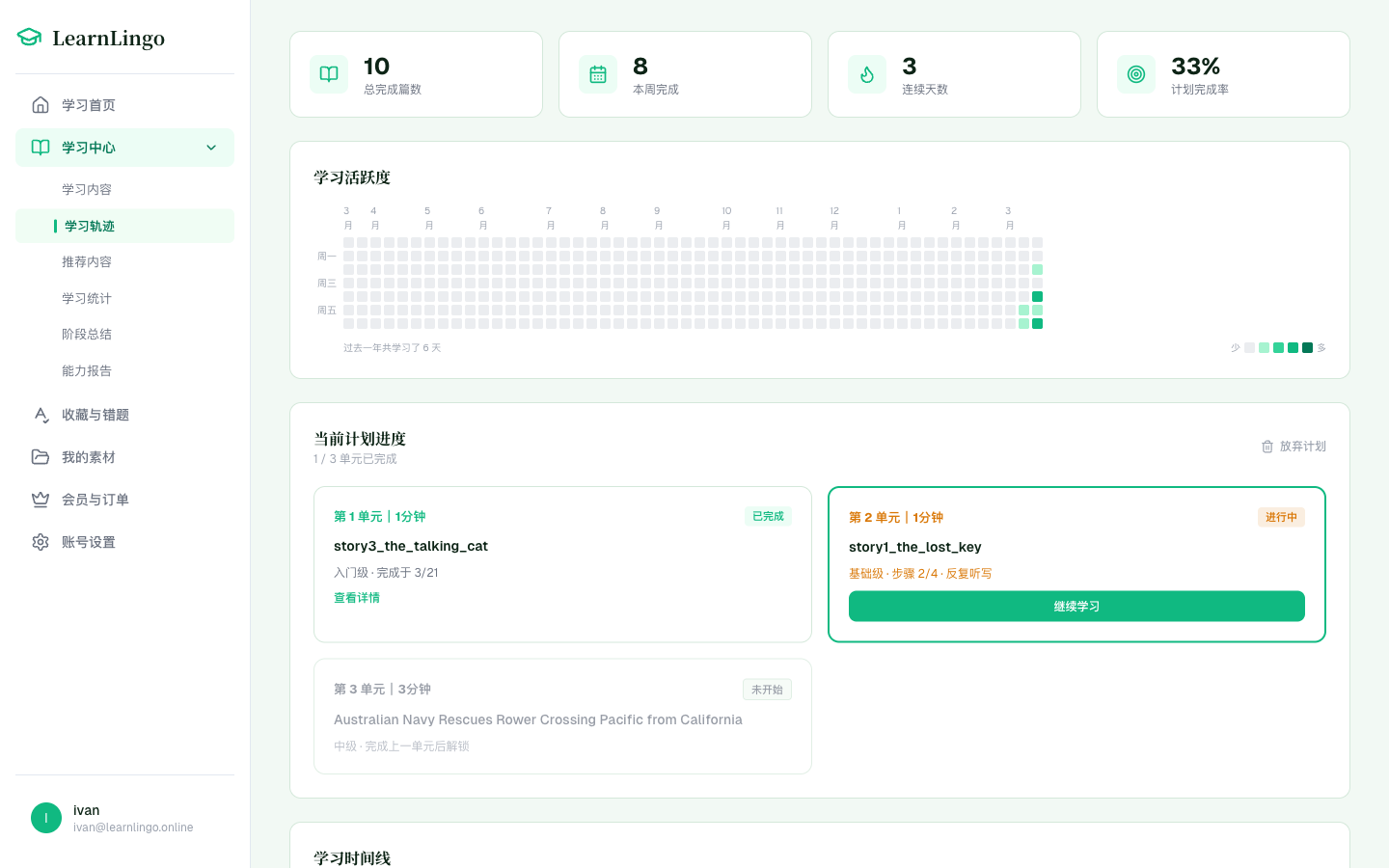Screen dimensions: 1389x868
Task: Click the ivan user avatar
Action: (46, 818)
